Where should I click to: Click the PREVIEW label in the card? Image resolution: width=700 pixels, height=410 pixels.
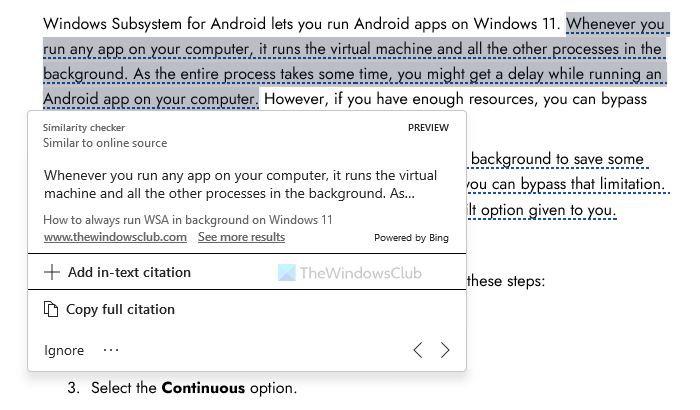(x=429, y=128)
